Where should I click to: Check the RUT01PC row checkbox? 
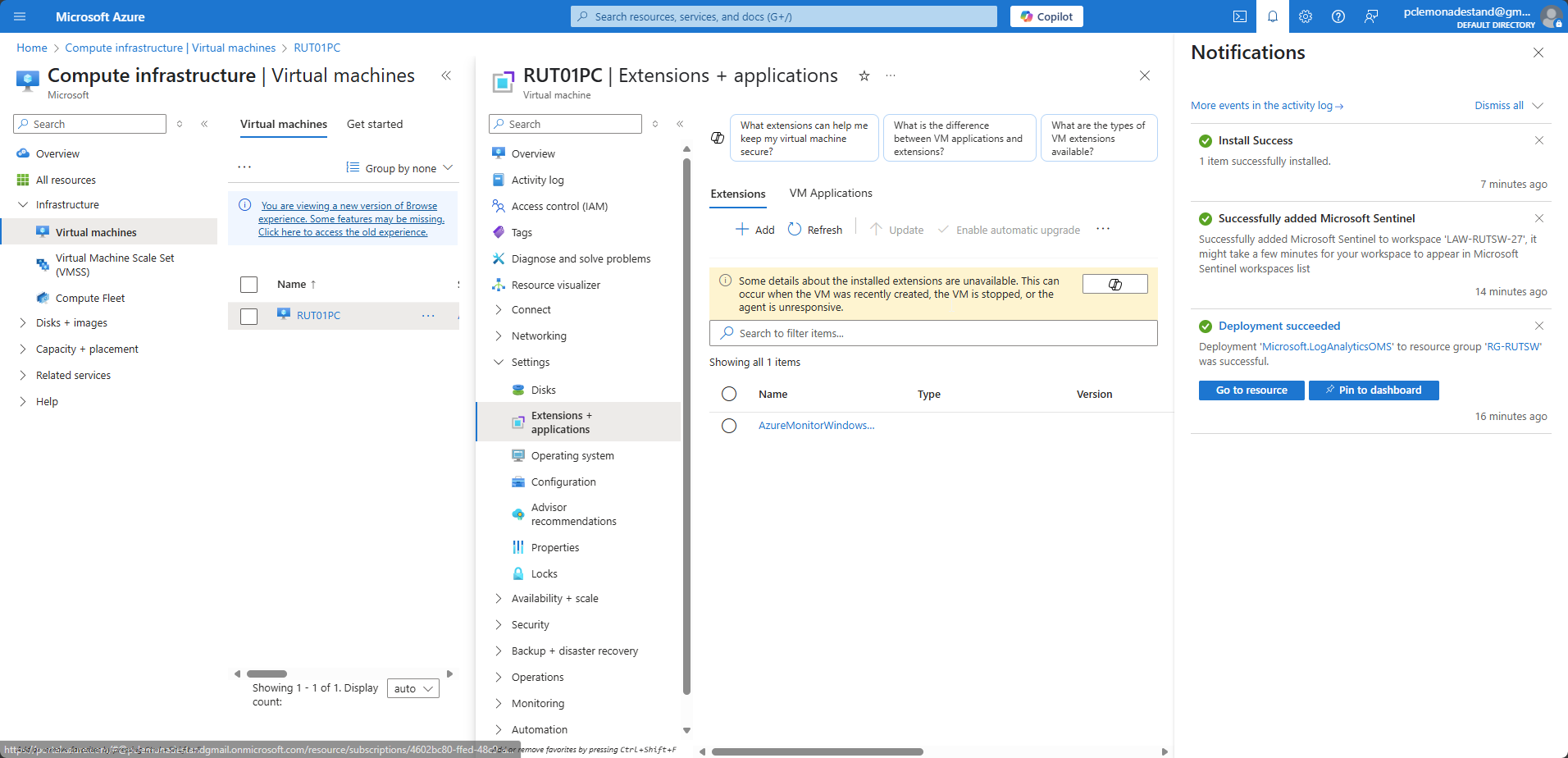click(248, 316)
